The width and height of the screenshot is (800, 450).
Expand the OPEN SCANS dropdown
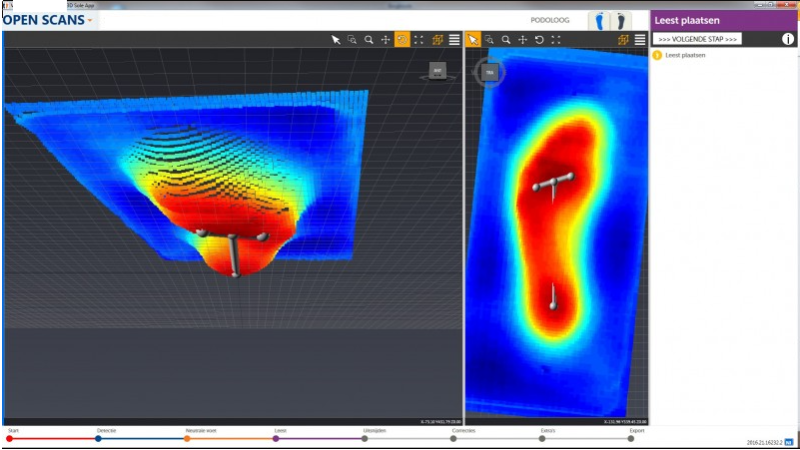pyautogui.click(x=89, y=20)
